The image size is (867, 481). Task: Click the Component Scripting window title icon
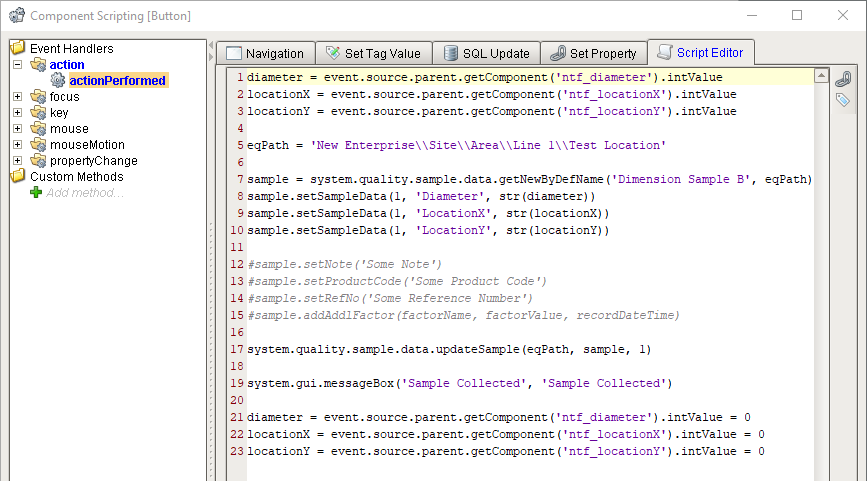(16, 16)
